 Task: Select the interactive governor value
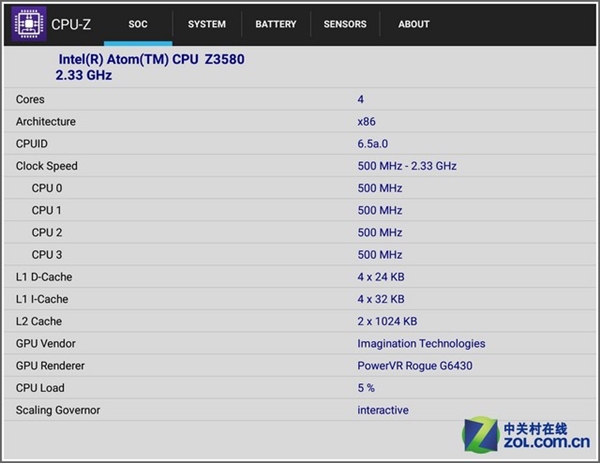[x=383, y=410]
